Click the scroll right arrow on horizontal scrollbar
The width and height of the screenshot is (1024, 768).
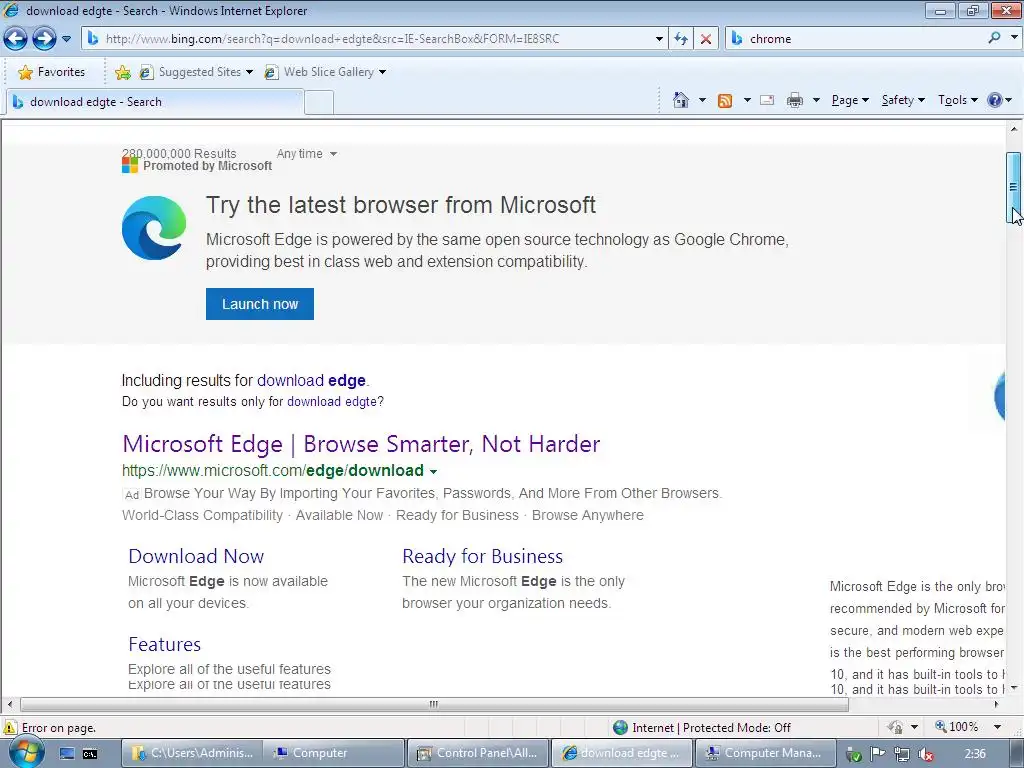point(997,705)
